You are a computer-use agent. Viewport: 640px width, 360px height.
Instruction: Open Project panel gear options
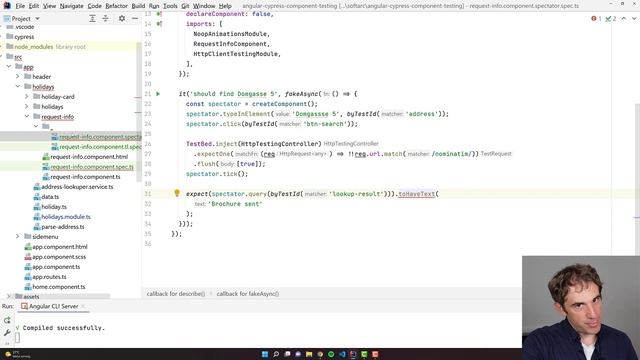122,18
